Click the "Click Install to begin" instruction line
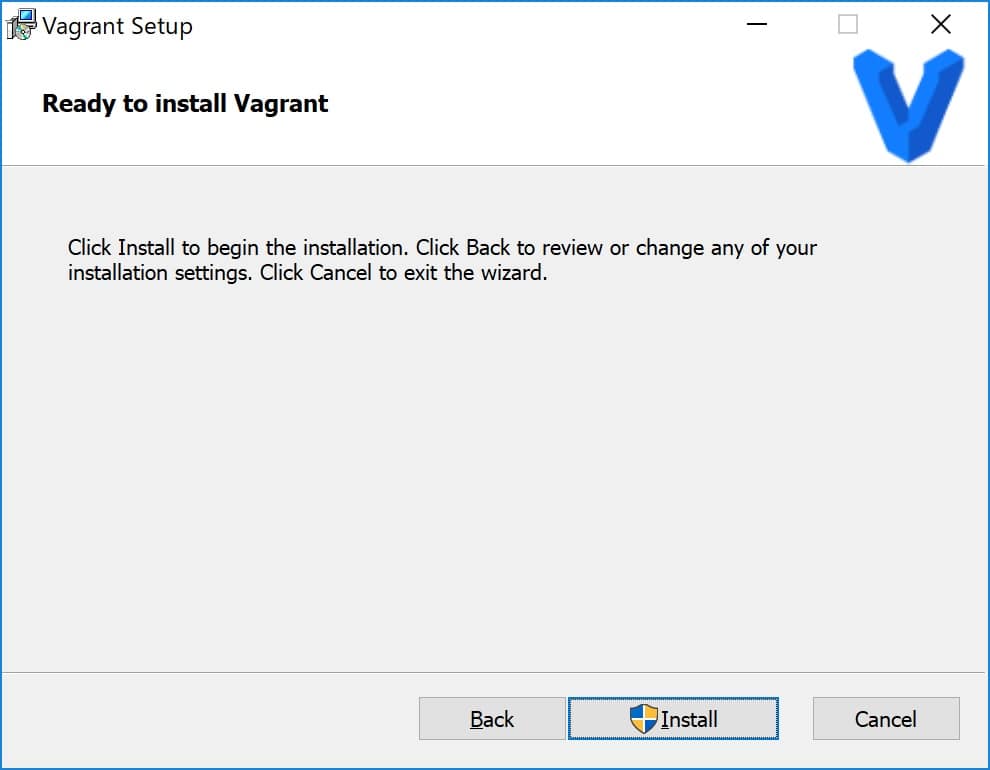990x770 pixels. (442, 247)
